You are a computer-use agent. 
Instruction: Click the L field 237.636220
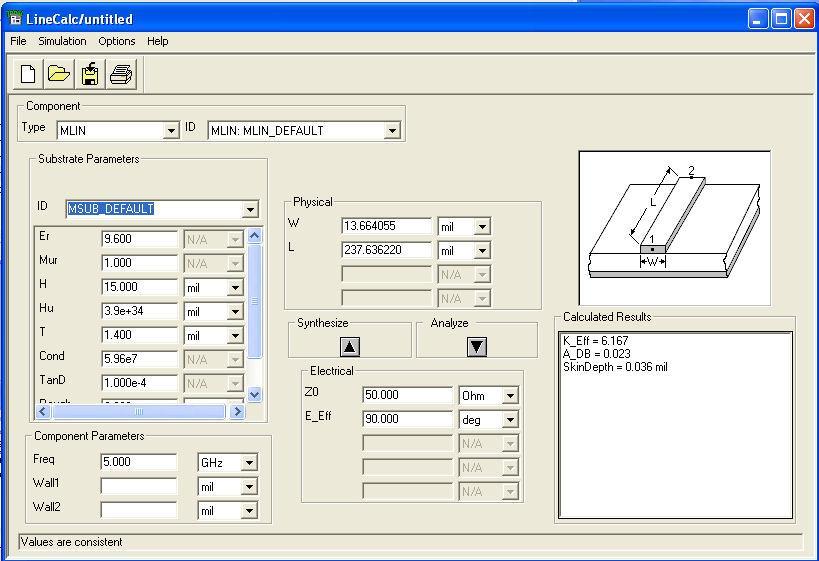pyautogui.click(x=387, y=250)
